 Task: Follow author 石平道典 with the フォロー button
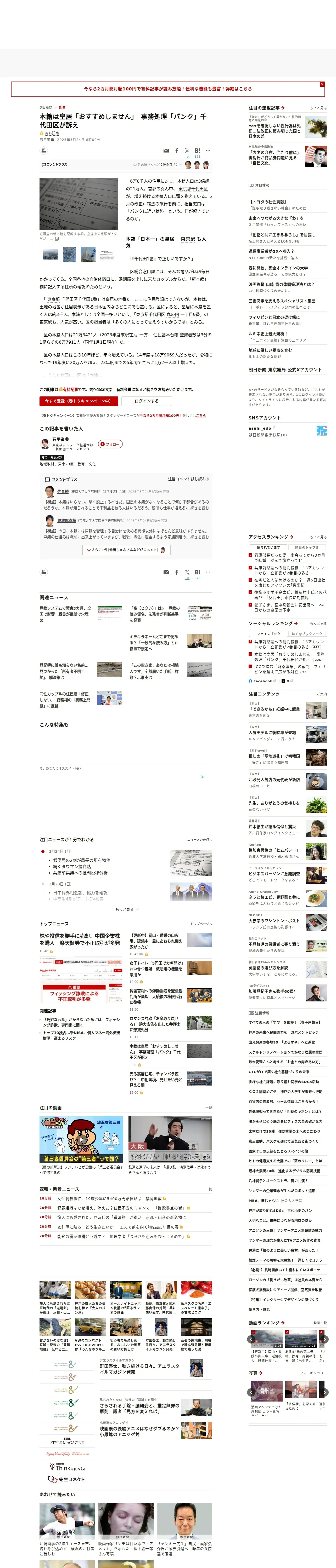pos(110,444)
